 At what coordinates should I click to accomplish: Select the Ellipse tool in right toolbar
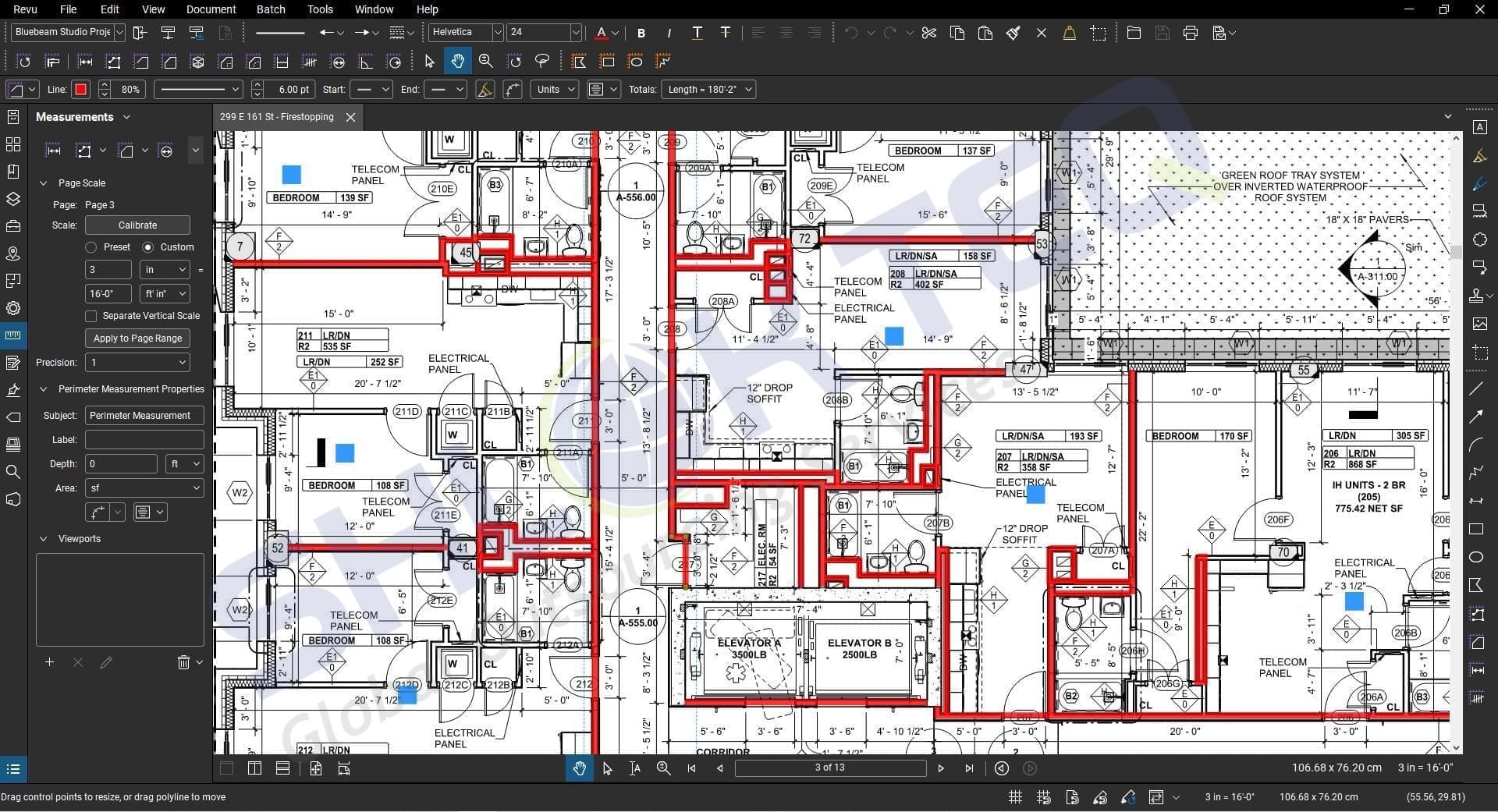[x=1476, y=557]
